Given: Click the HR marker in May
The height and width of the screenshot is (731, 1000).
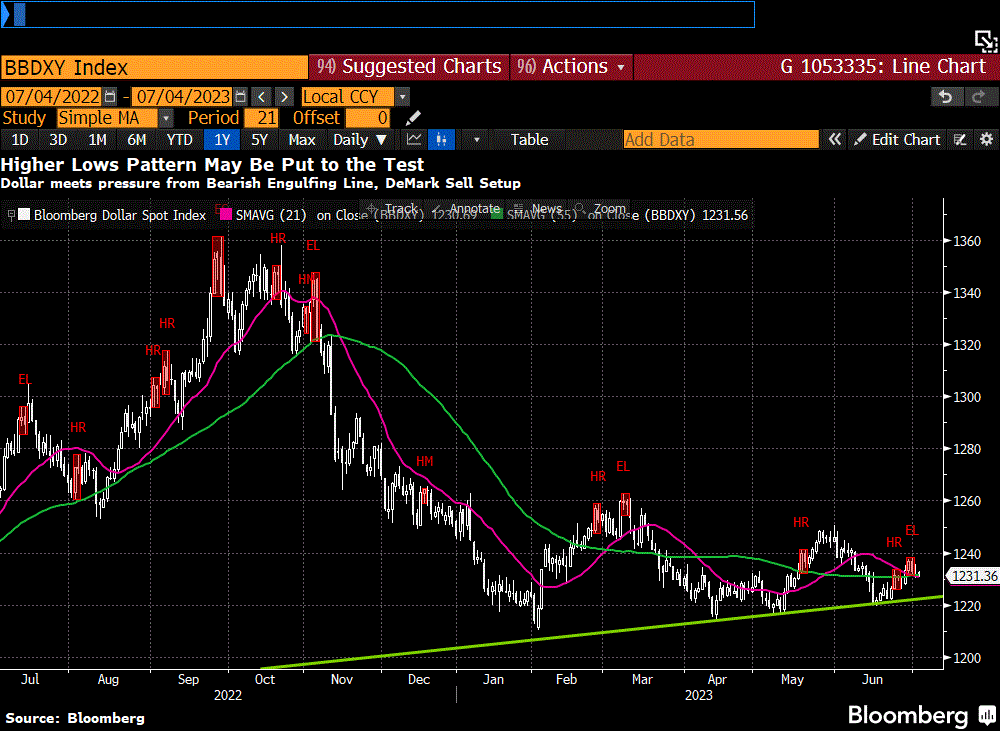Looking at the screenshot, I should (x=801, y=522).
